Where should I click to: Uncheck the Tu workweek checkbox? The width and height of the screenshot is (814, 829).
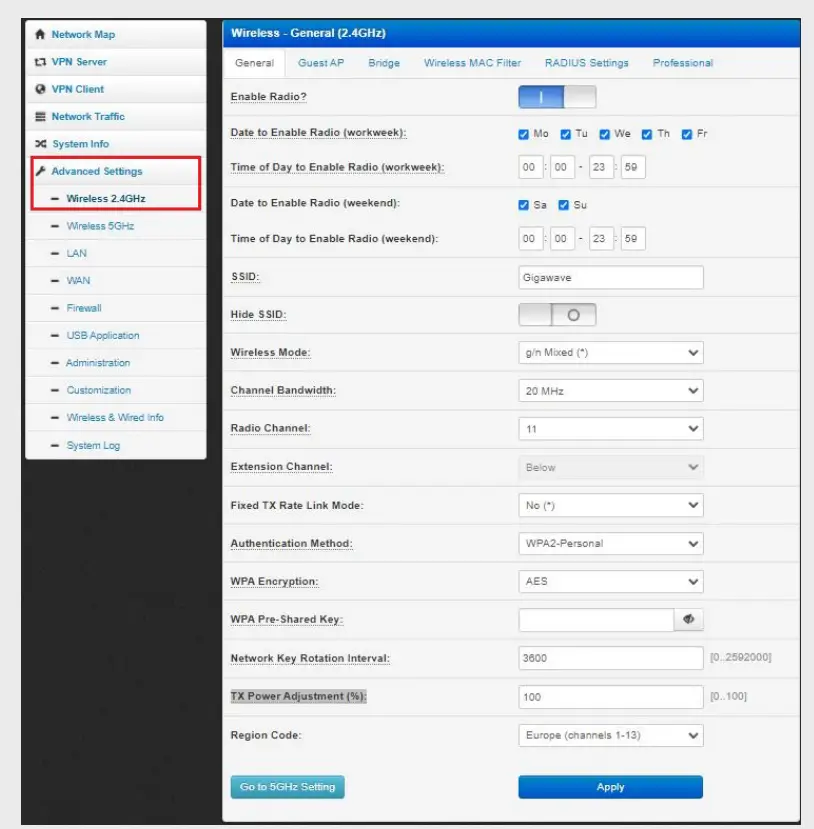pyautogui.click(x=565, y=134)
